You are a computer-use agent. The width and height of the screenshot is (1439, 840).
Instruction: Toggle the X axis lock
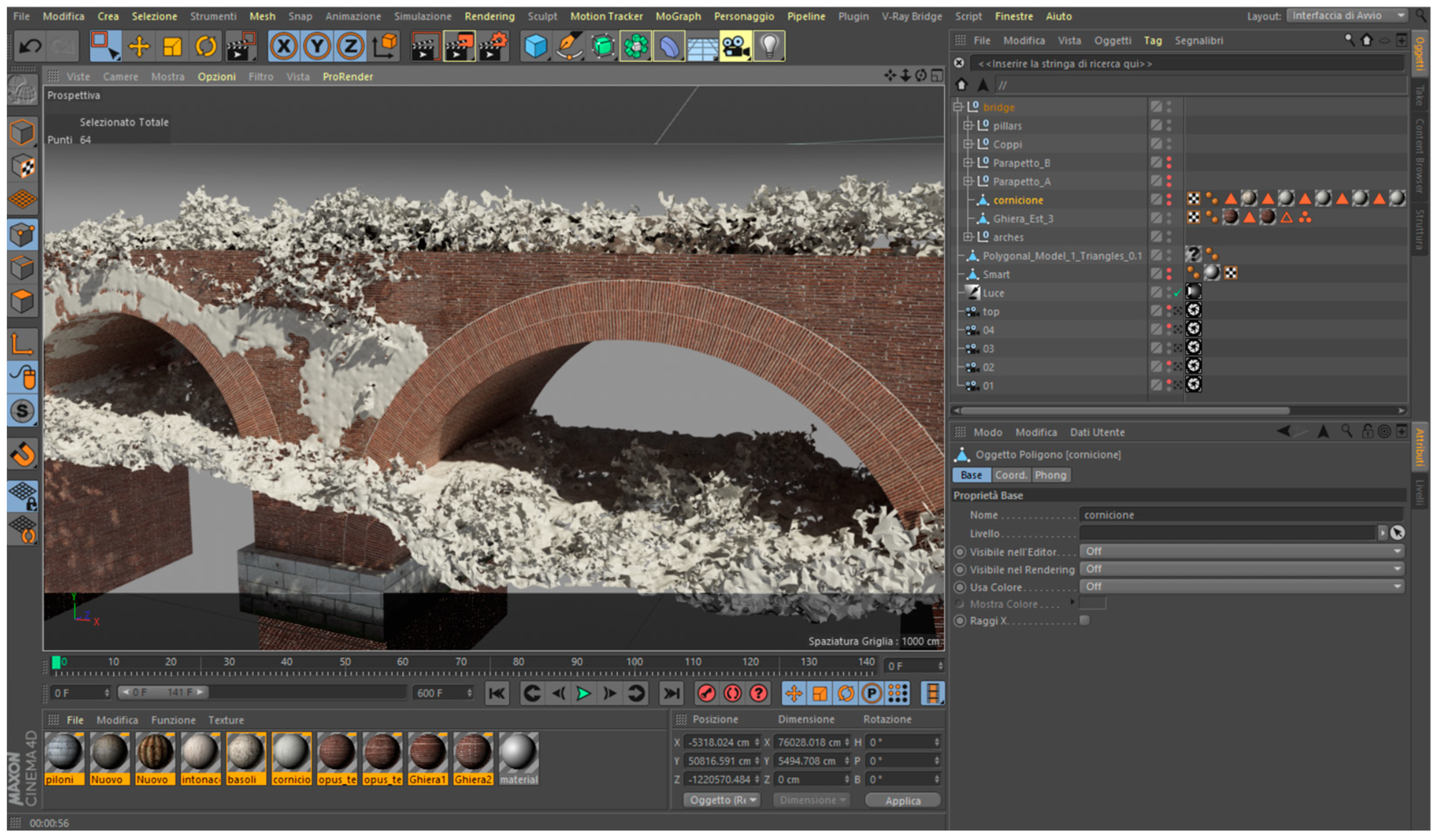coord(284,46)
